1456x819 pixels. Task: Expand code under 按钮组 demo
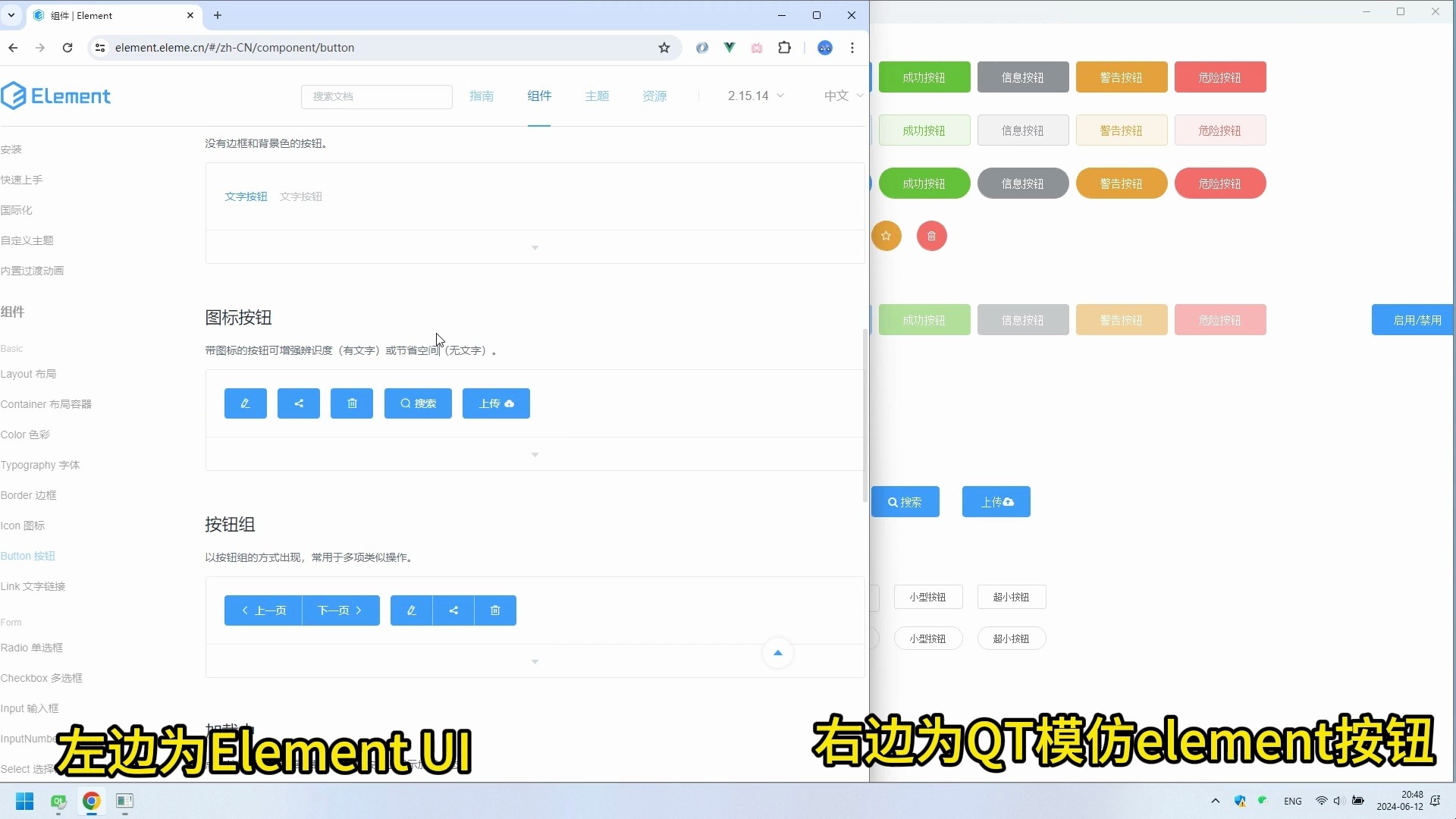pos(535,662)
